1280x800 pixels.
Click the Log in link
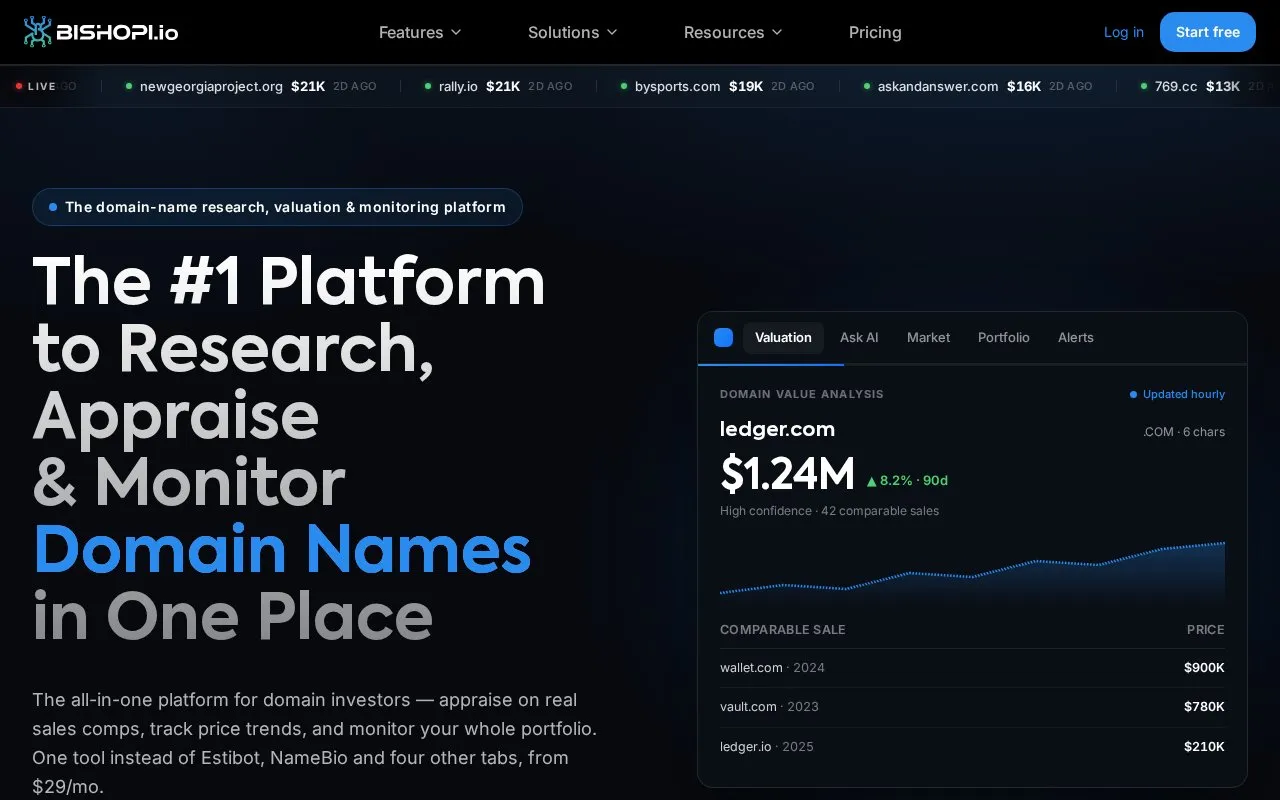click(1124, 32)
